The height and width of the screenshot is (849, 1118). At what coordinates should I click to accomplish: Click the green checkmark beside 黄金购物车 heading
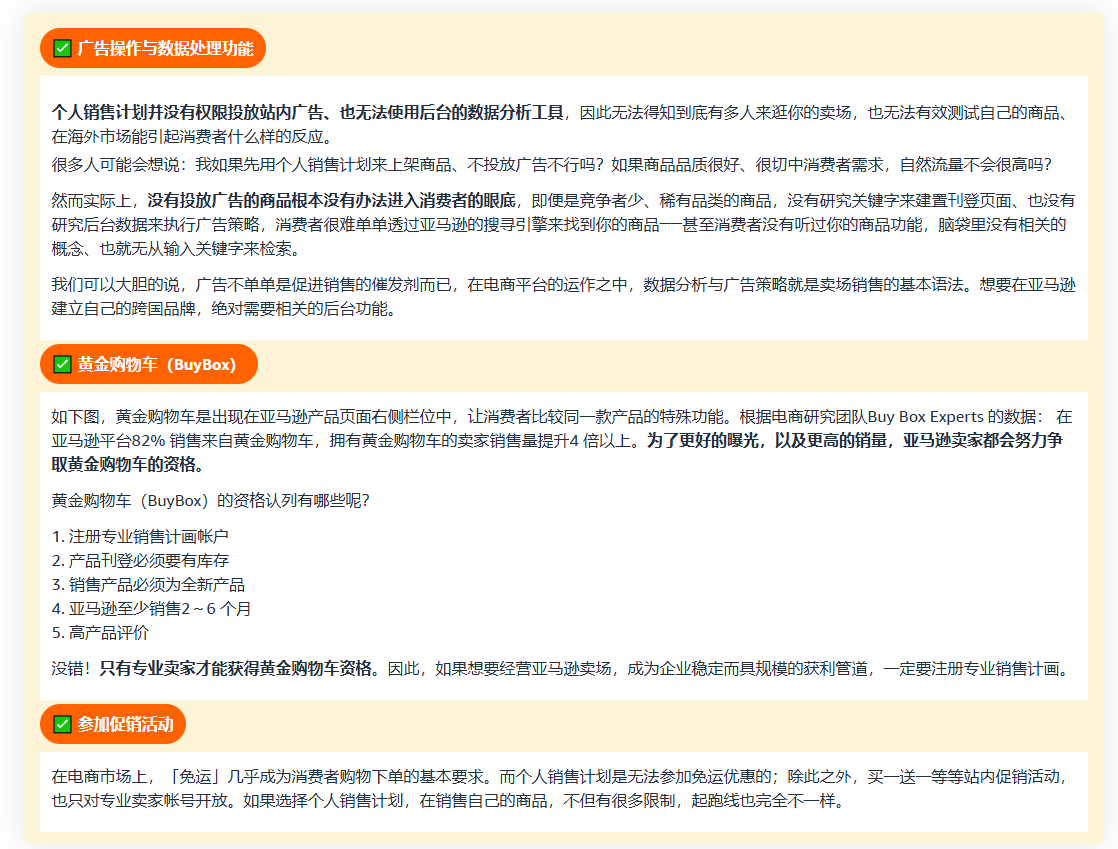[x=62, y=365]
